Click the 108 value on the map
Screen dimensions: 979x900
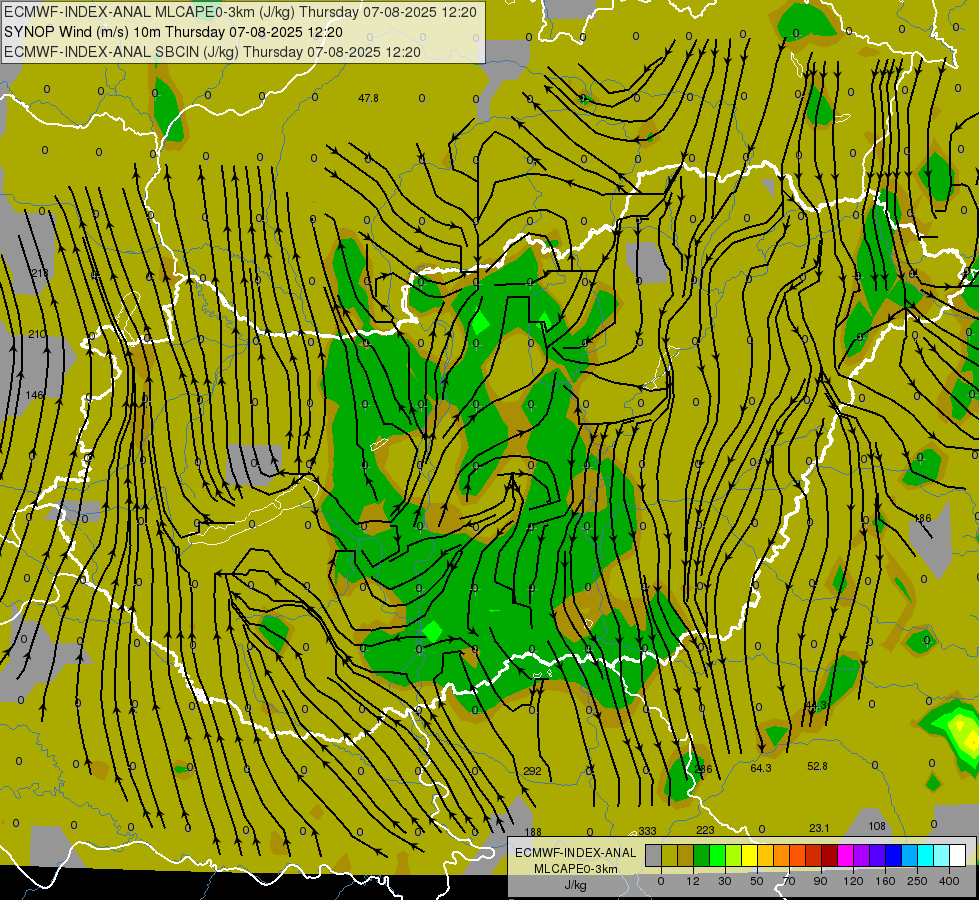point(877,826)
